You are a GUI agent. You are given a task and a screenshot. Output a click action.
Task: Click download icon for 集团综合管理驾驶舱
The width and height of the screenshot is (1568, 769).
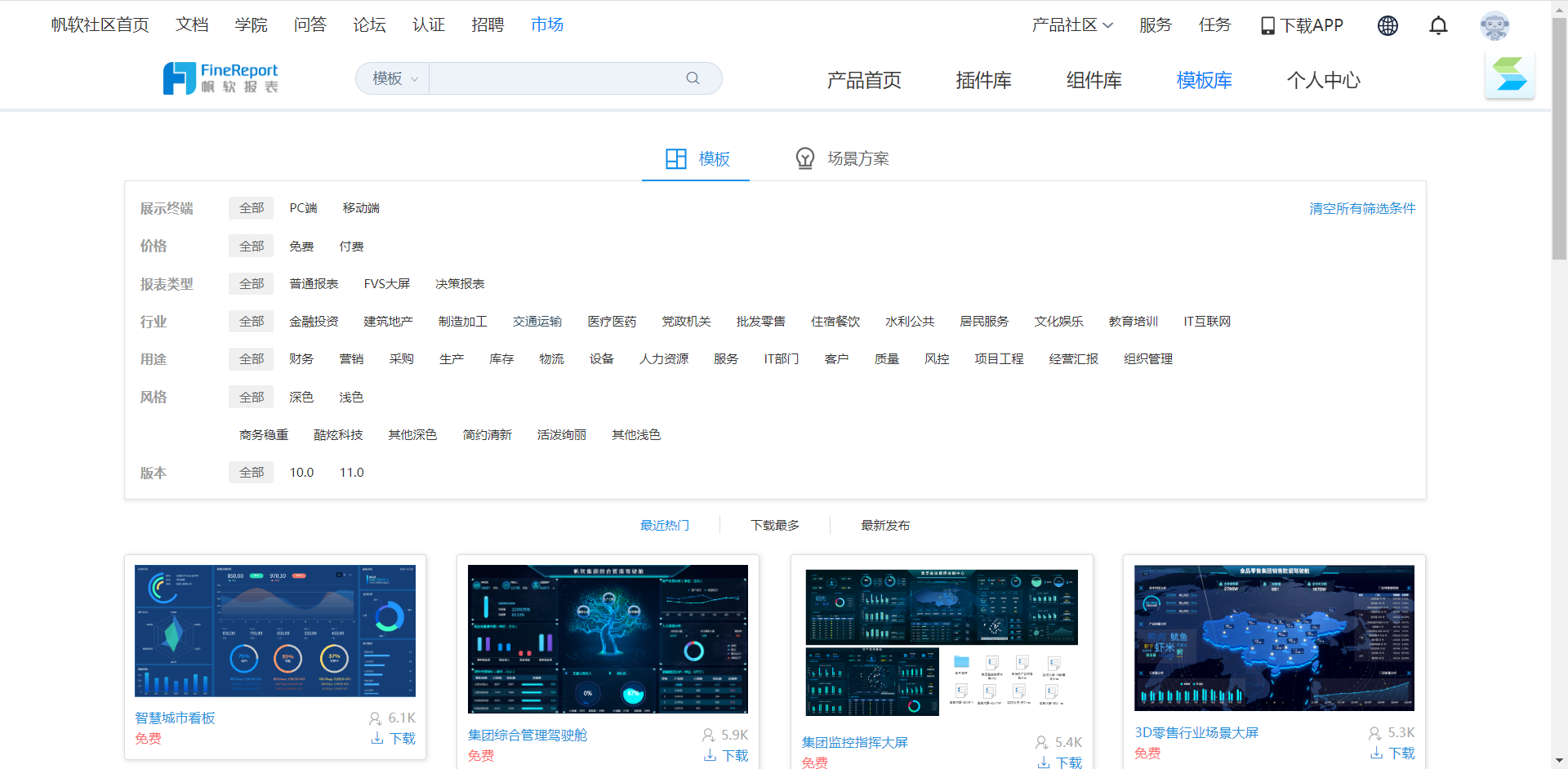click(x=710, y=755)
